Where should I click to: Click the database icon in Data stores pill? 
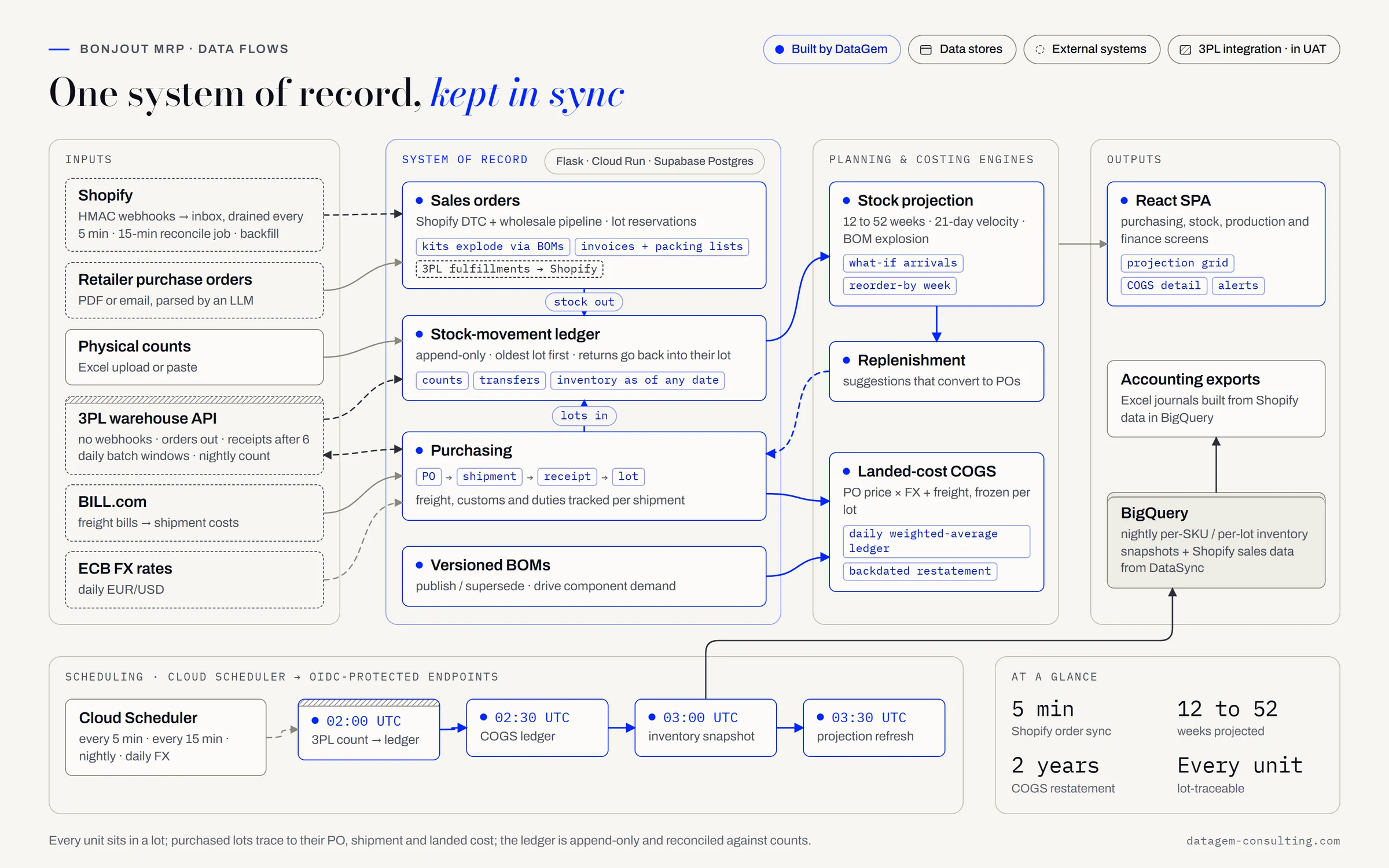(926, 50)
